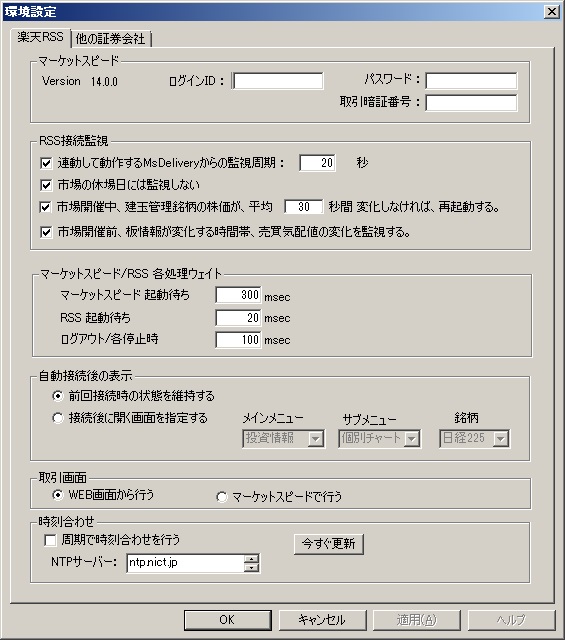Select 接続後に開く画面を指定する radio option
Screen dimensions: 565x640
58,418
